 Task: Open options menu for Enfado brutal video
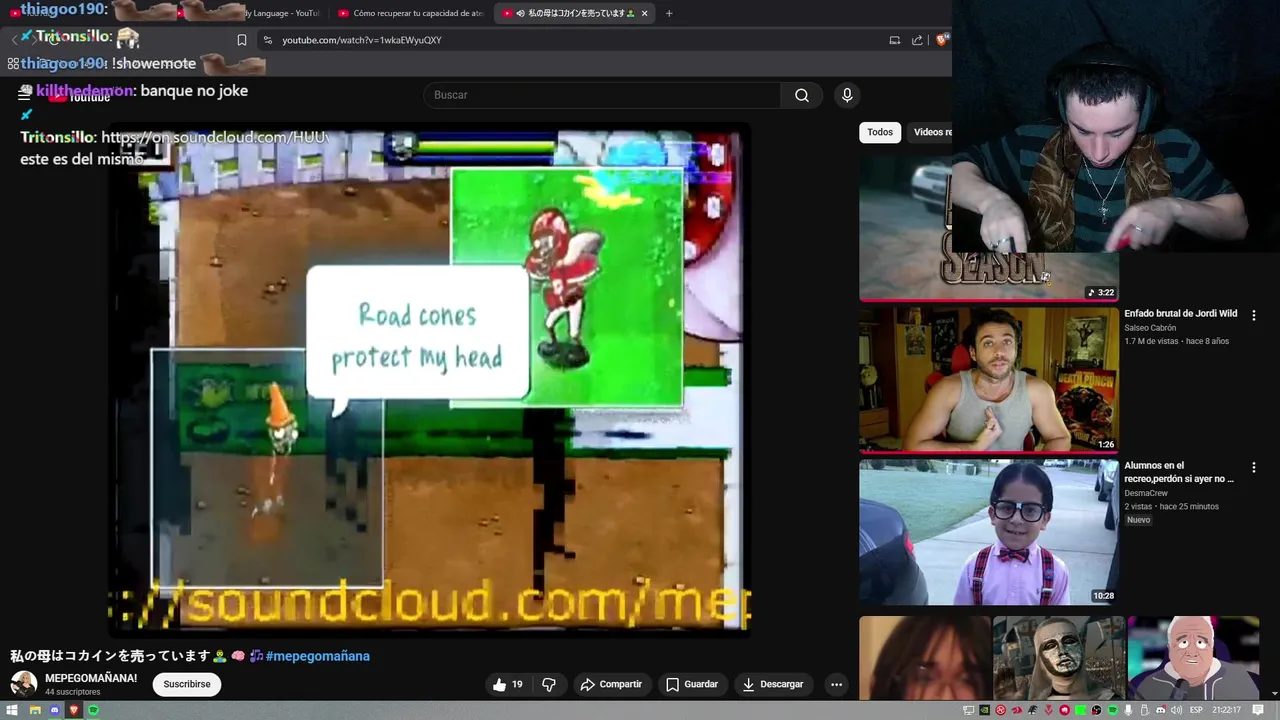[1253, 315]
